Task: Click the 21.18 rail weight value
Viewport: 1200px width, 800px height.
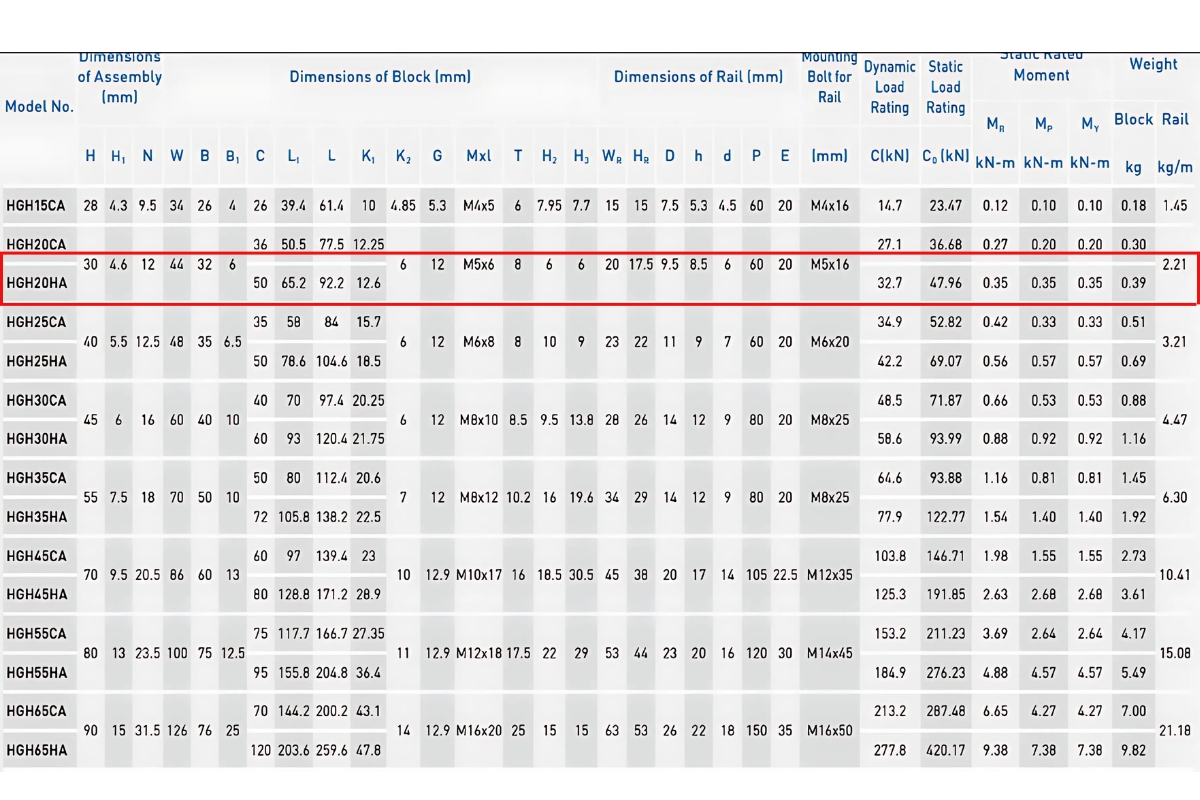Action: [x=1175, y=730]
